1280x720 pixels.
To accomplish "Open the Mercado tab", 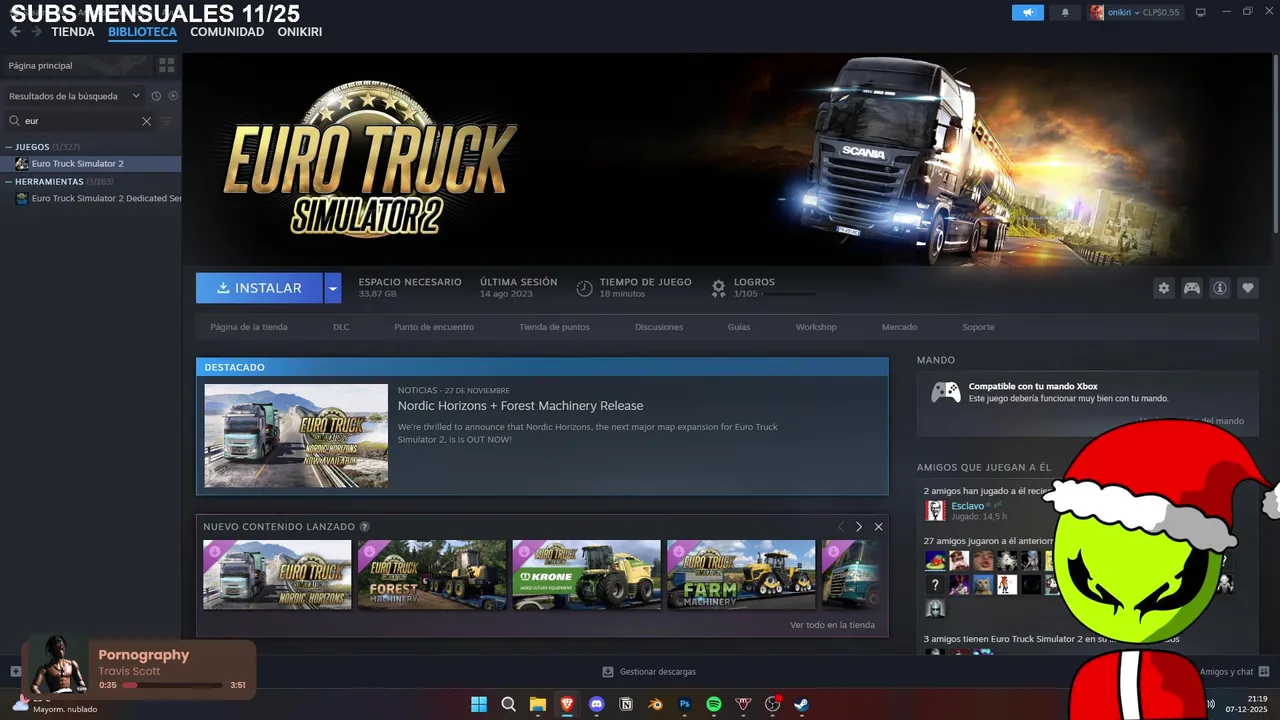I will 899,327.
